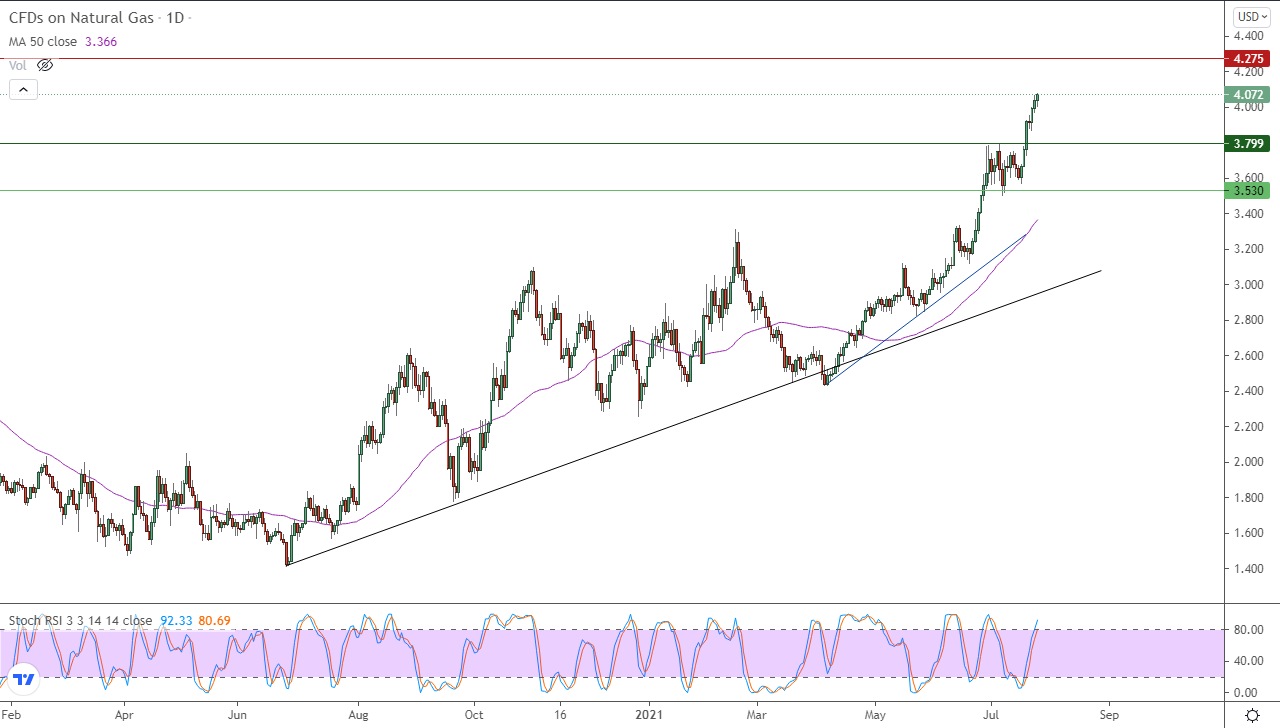The width and height of the screenshot is (1280, 728).
Task: Click the 0.00 Stoch RSI axis label
Action: click(x=1248, y=692)
